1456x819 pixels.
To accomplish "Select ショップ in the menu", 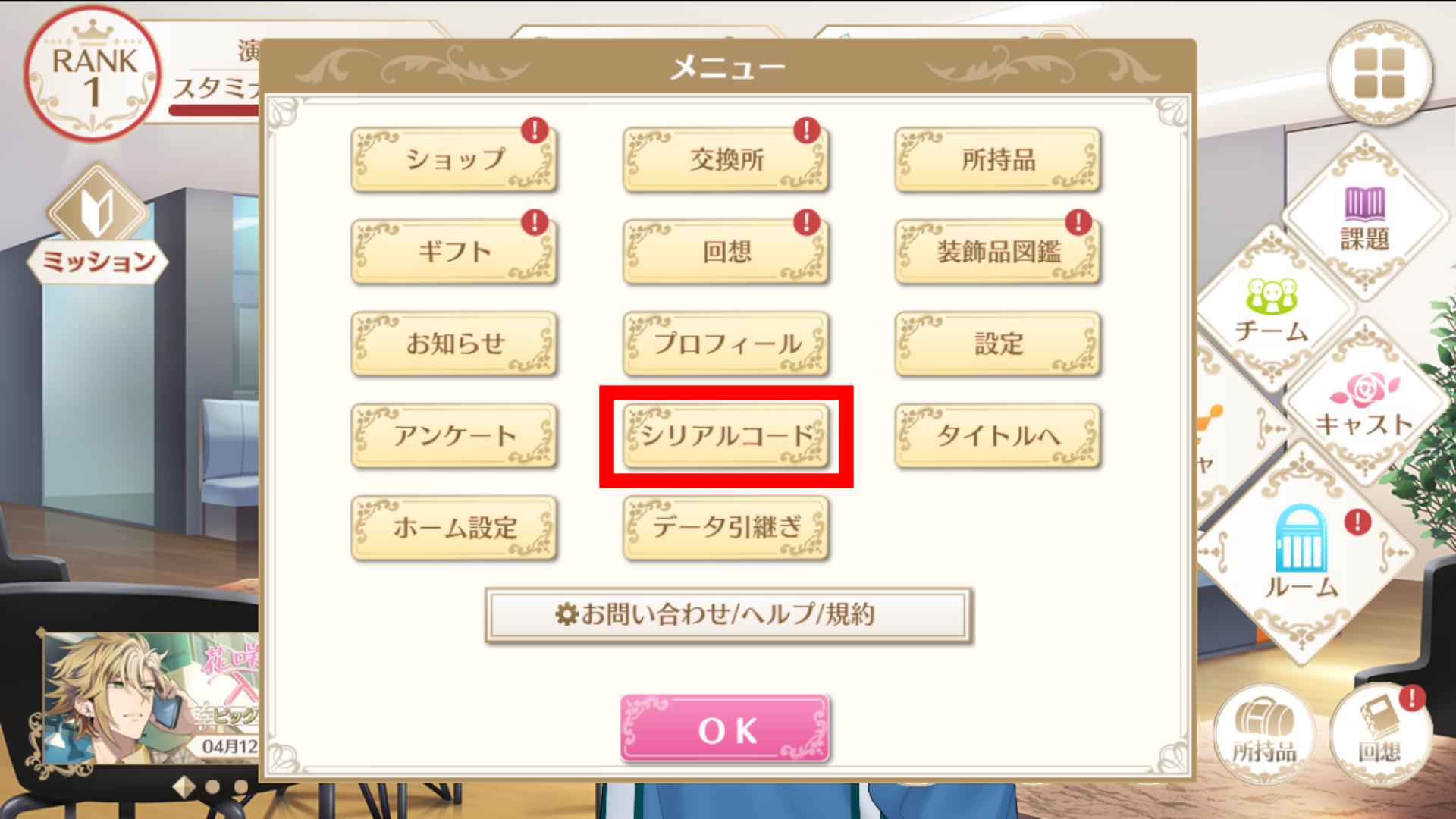I will [454, 159].
